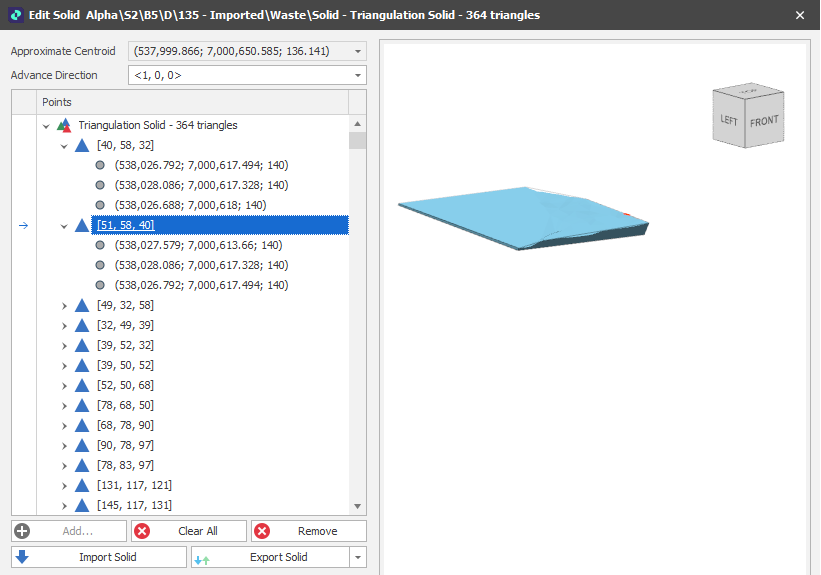The height and width of the screenshot is (575, 821).
Task: Click the Triangulation Solid multicolor triangle icon
Action: 64,125
